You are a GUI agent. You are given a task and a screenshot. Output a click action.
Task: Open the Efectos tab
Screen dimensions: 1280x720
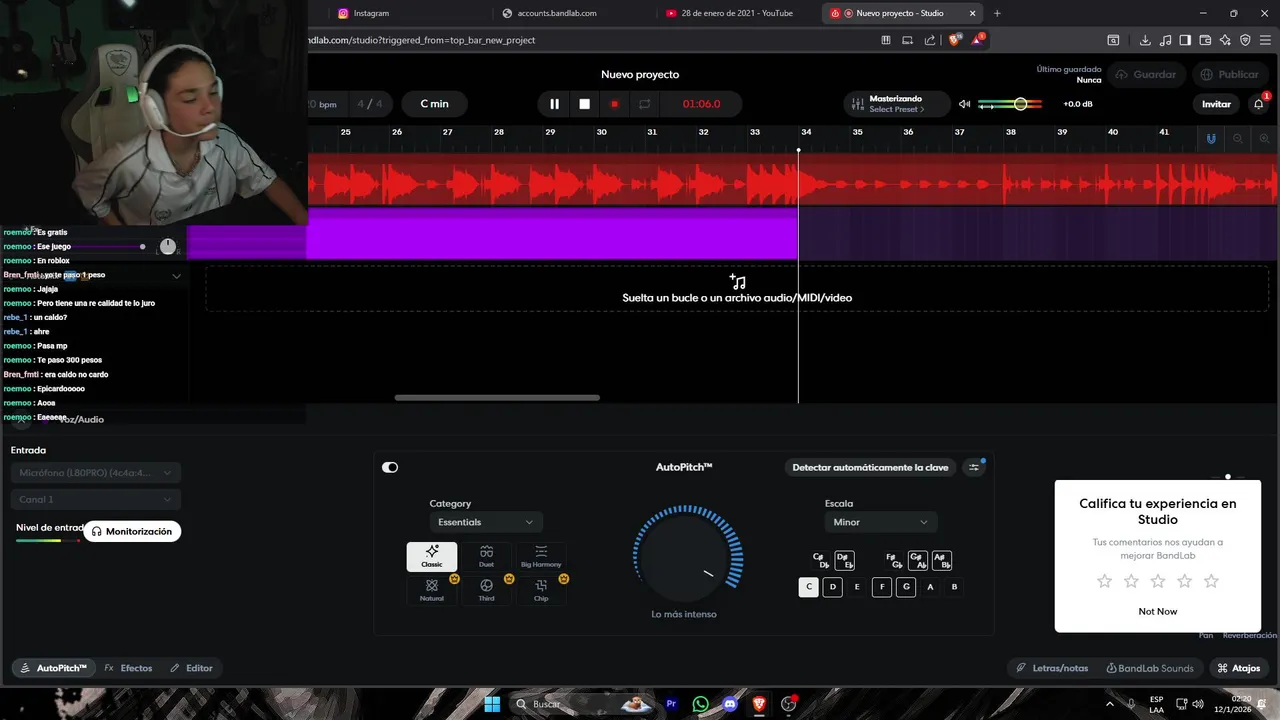tap(129, 668)
